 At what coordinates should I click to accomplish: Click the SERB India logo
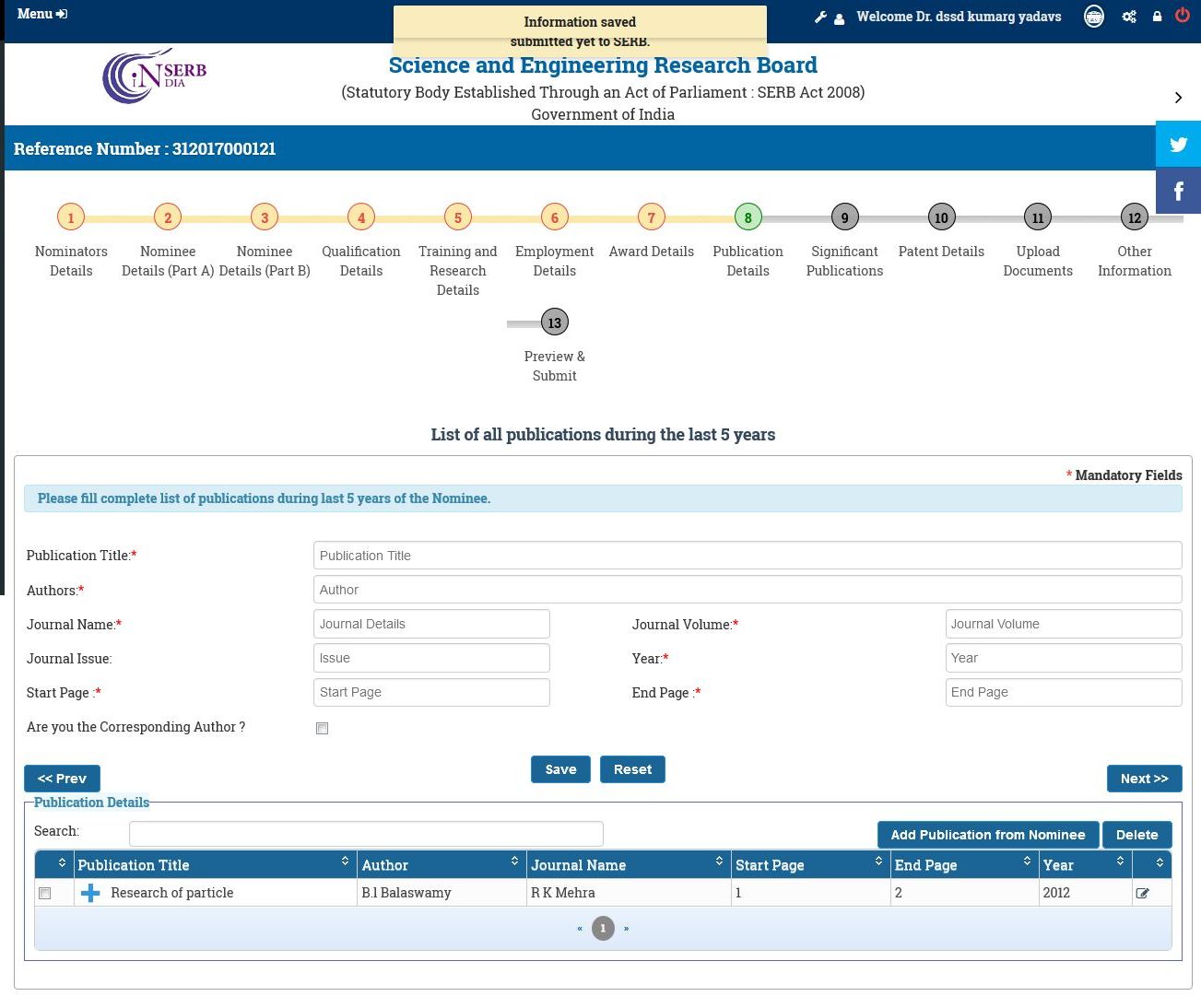(154, 76)
